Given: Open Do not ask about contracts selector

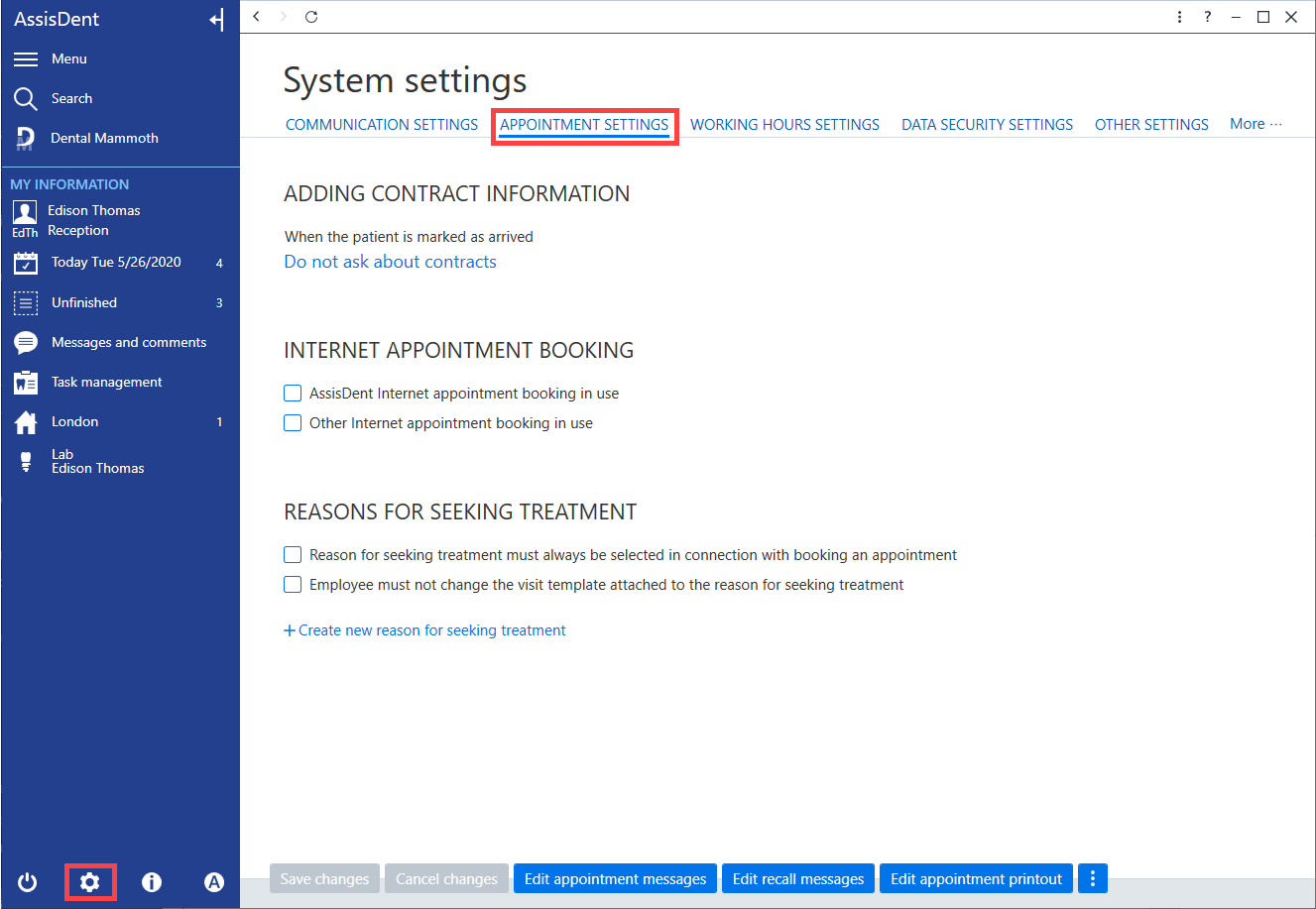Looking at the screenshot, I should point(391,262).
